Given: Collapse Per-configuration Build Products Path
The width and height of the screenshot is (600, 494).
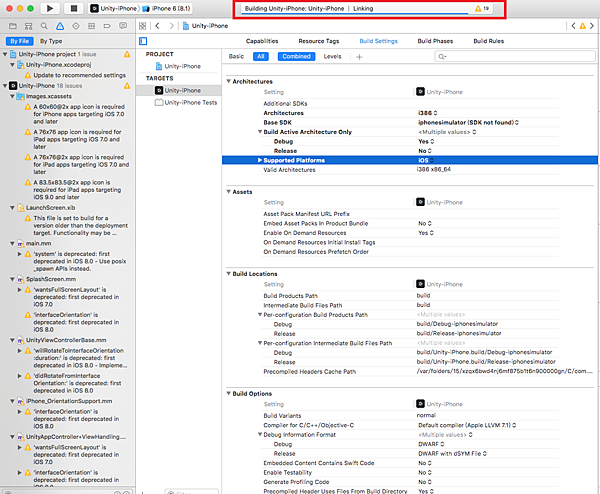Looking at the screenshot, I should tap(260, 315).
